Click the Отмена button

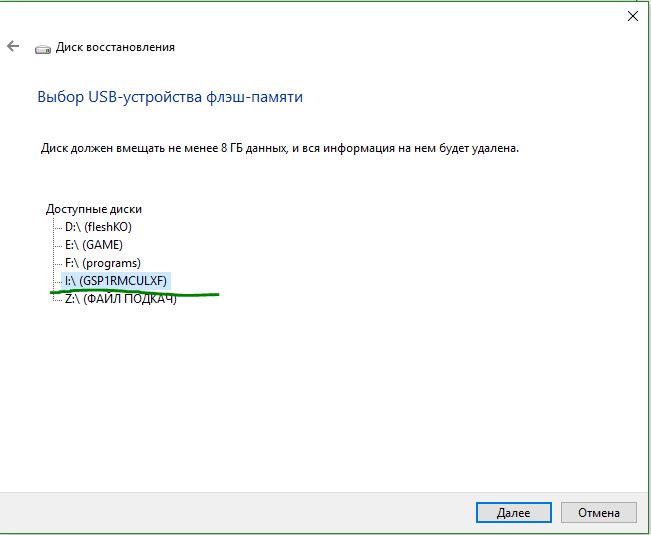tap(598, 513)
